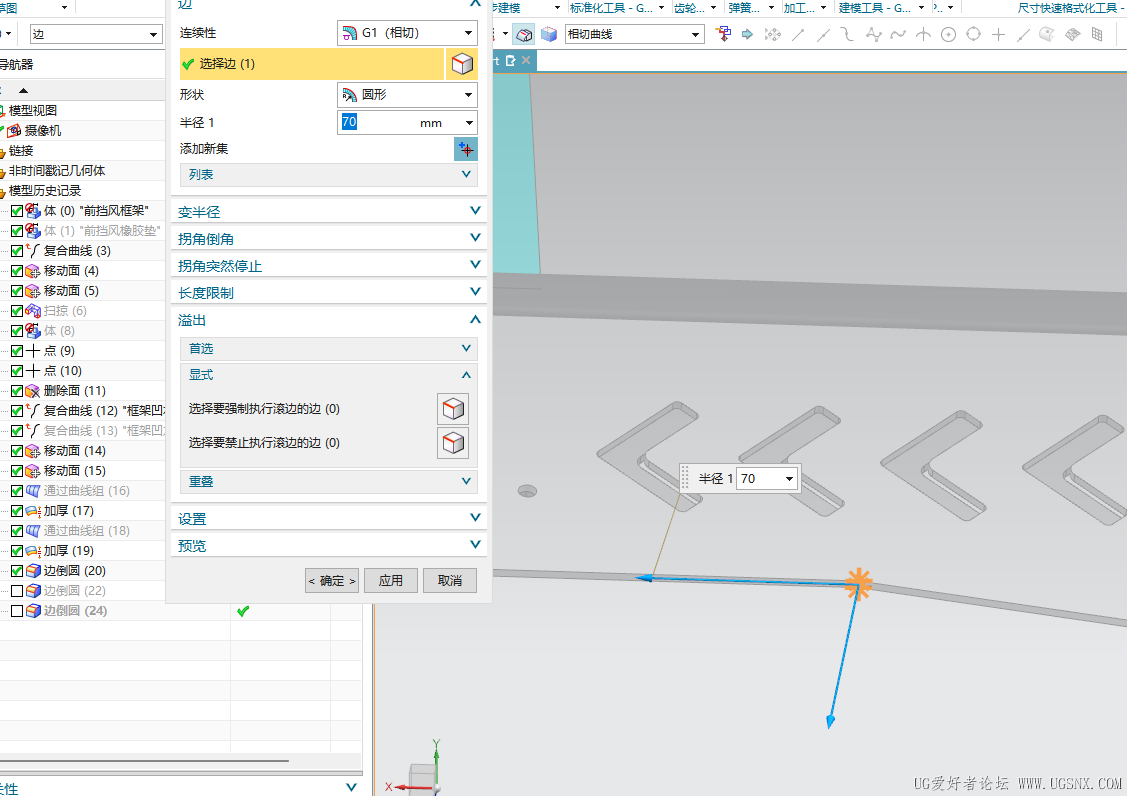Click the edge selection cube icon beside 选择边
Image resolution: width=1127 pixels, height=796 pixels.
(x=461, y=64)
